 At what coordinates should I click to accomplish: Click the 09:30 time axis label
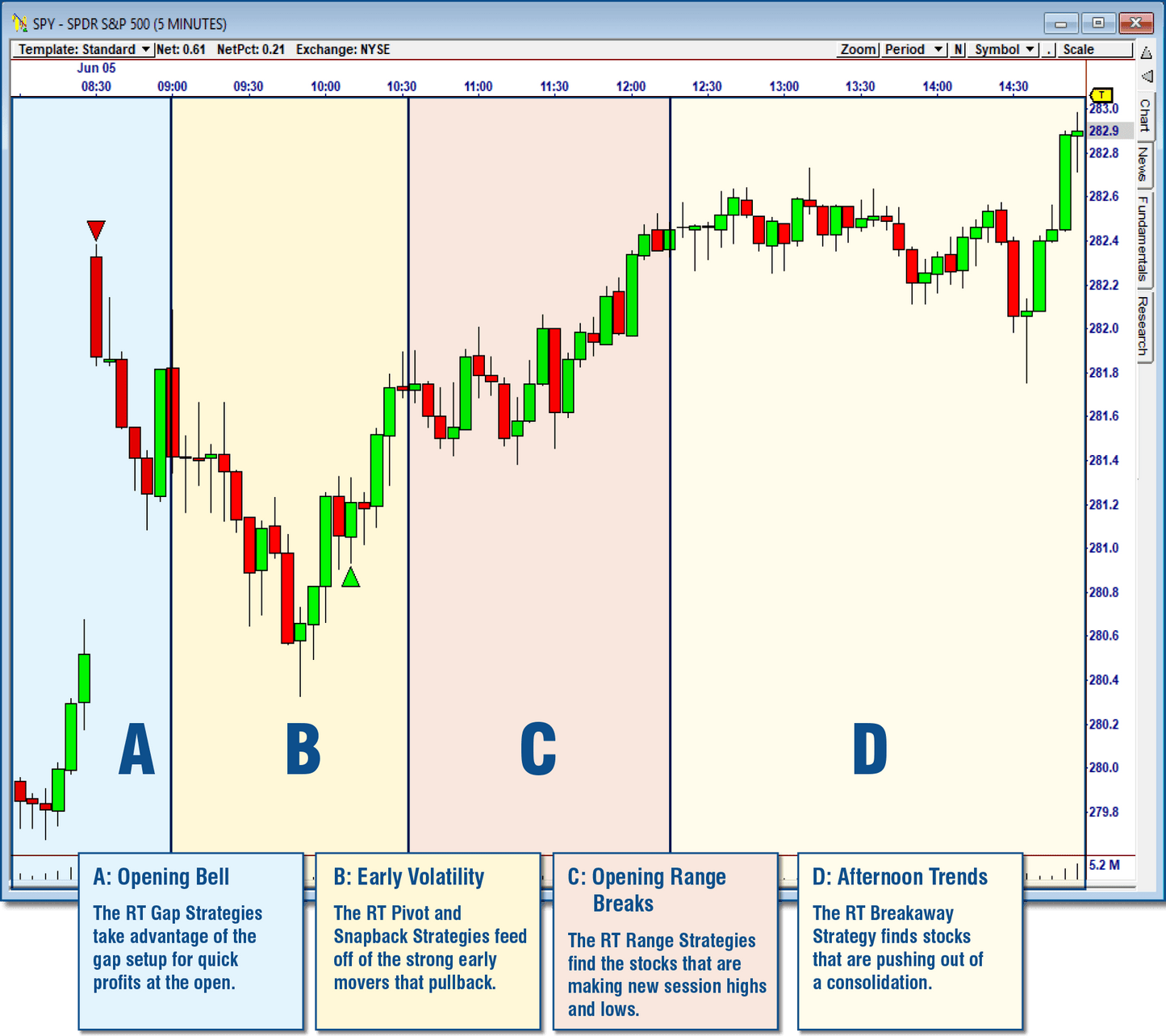[x=249, y=86]
